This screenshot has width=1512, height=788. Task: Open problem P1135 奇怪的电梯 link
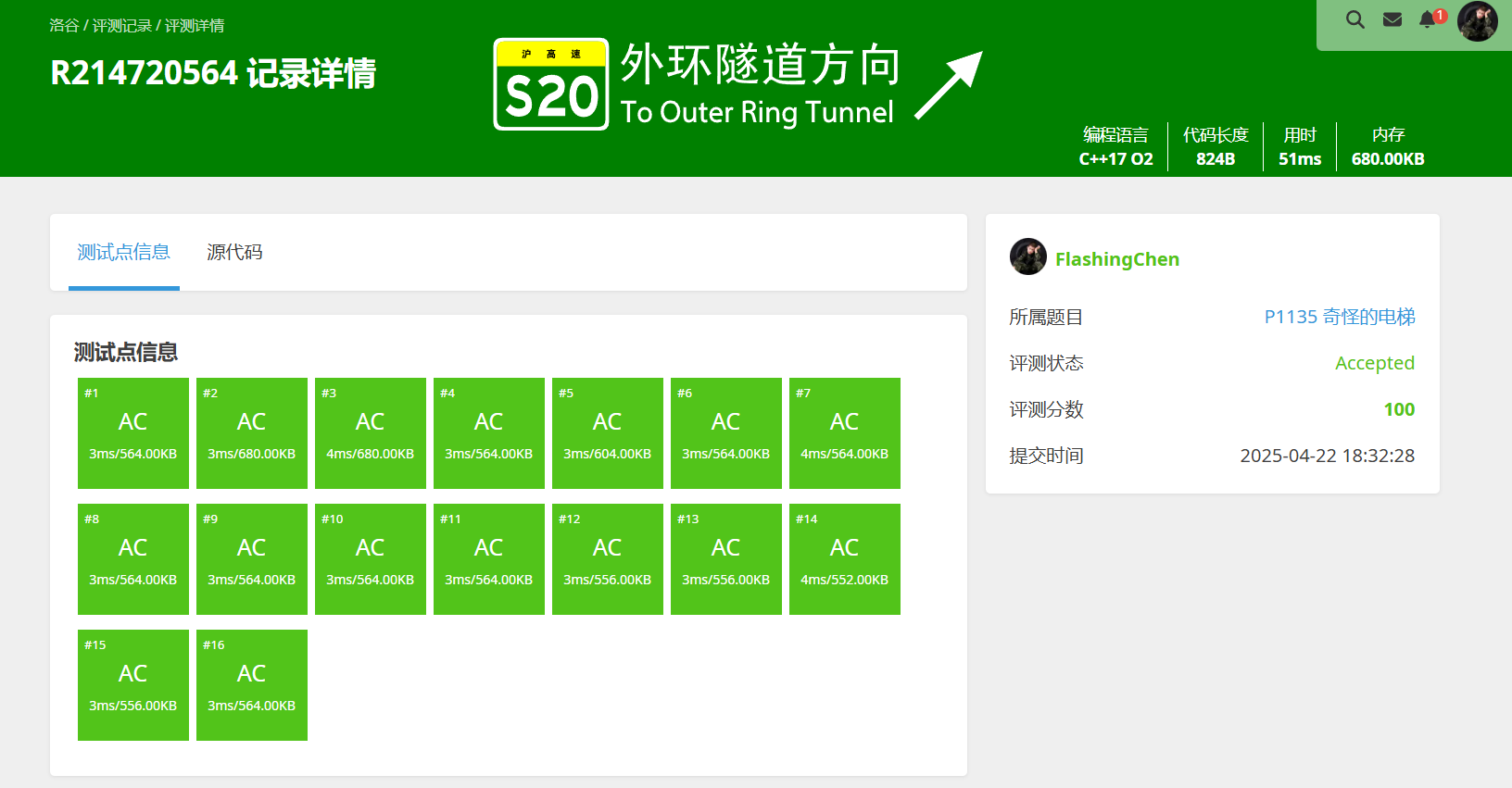(1340, 317)
